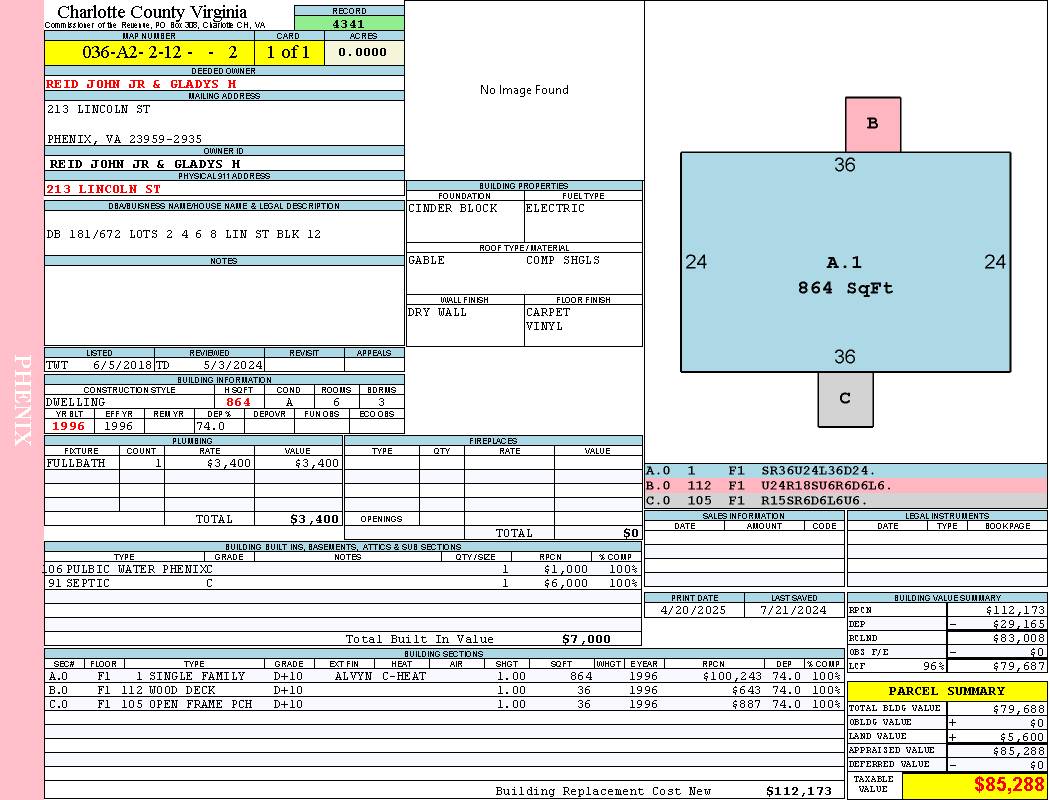
Task: Click the red year built value 1996
Action: (x=69, y=426)
